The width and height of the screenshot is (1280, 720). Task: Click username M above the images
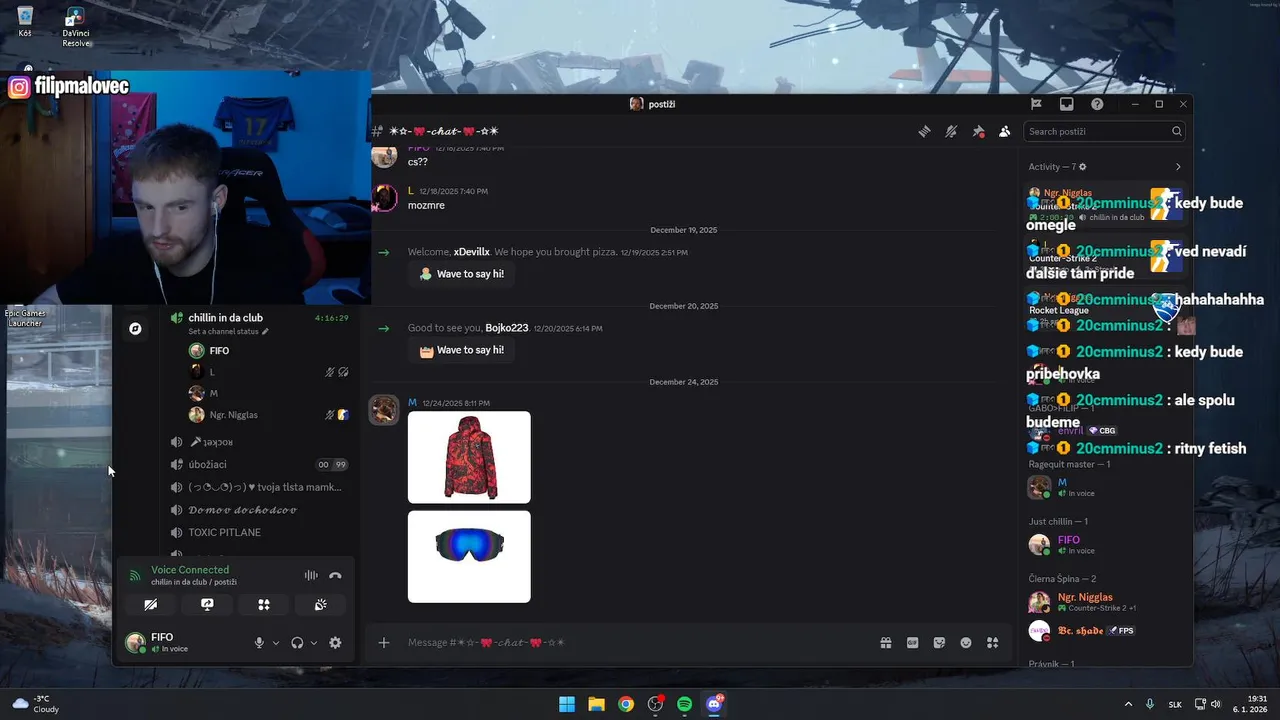pos(412,403)
